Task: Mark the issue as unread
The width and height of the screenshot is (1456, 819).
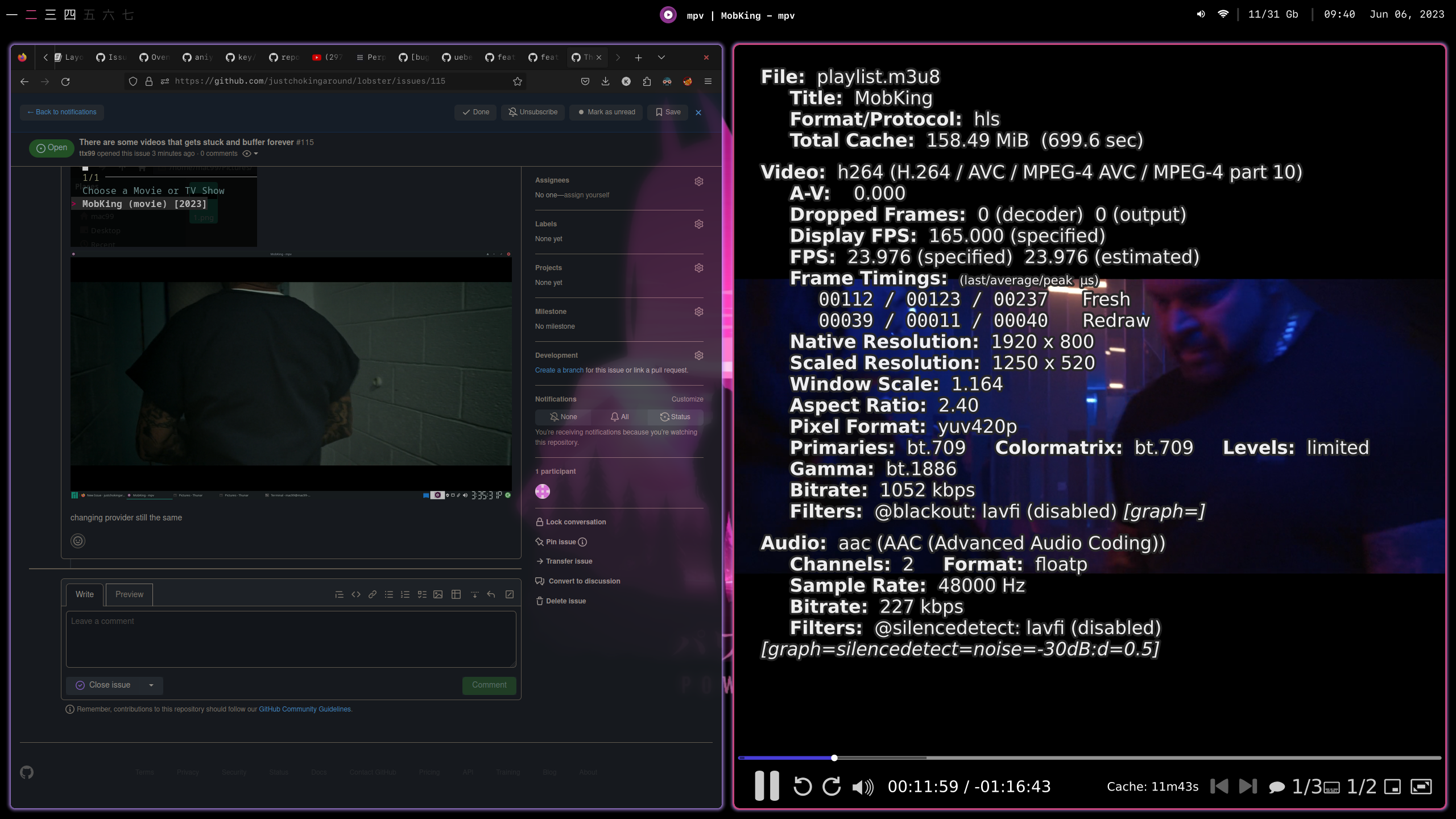Action: tap(606, 112)
